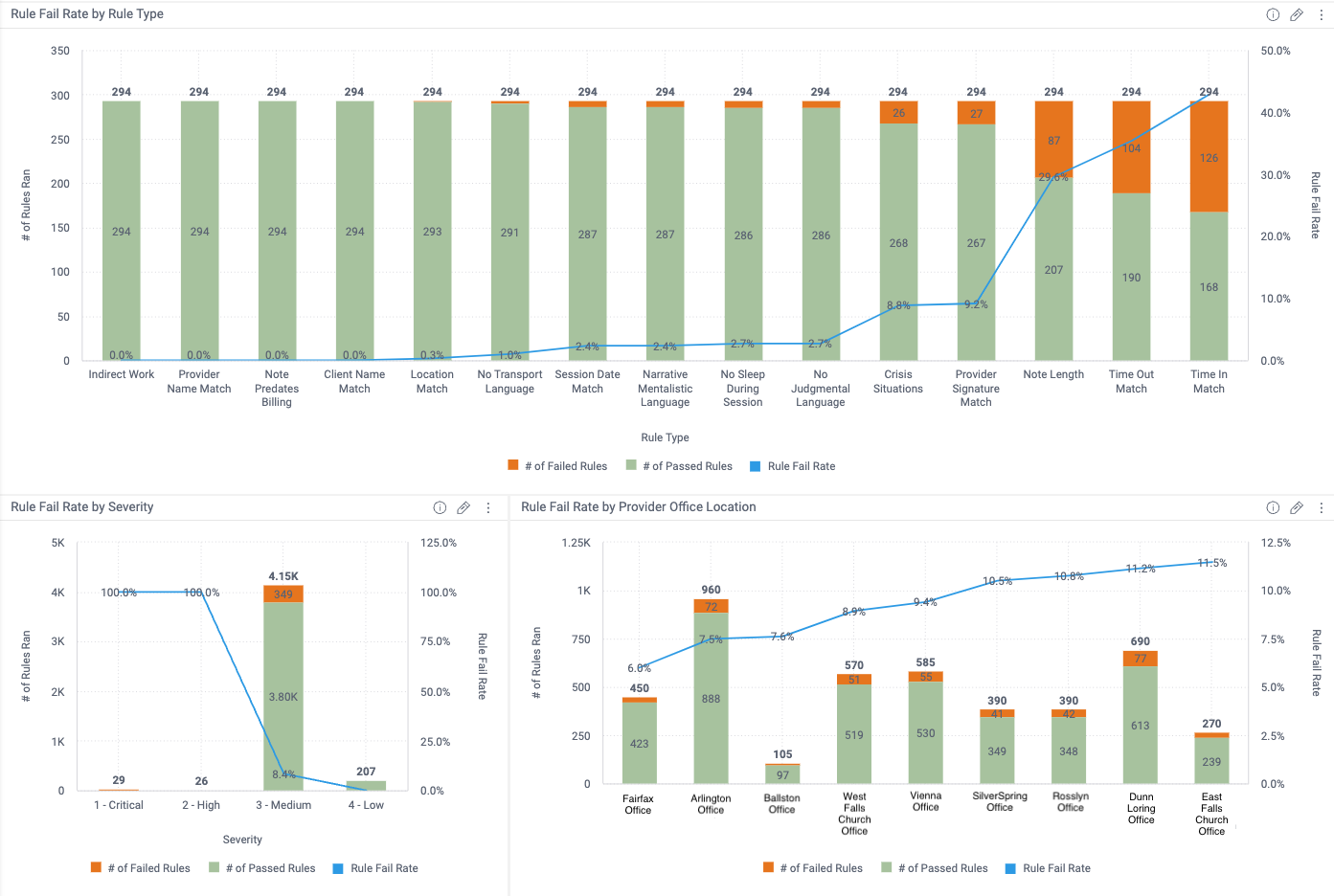Click the pencil icon on the Severity chart

(x=464, y=507)
